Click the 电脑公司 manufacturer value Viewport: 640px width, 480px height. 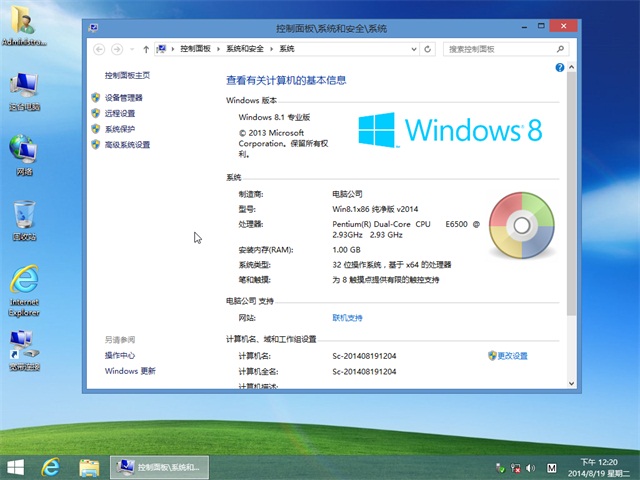347,194
